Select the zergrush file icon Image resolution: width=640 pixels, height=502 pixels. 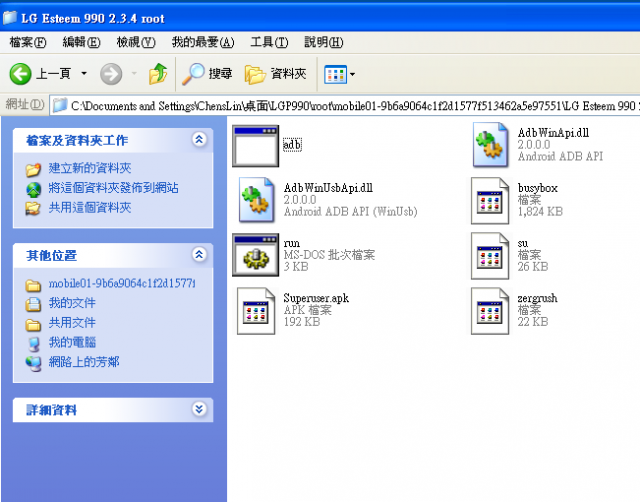[490, 311]
